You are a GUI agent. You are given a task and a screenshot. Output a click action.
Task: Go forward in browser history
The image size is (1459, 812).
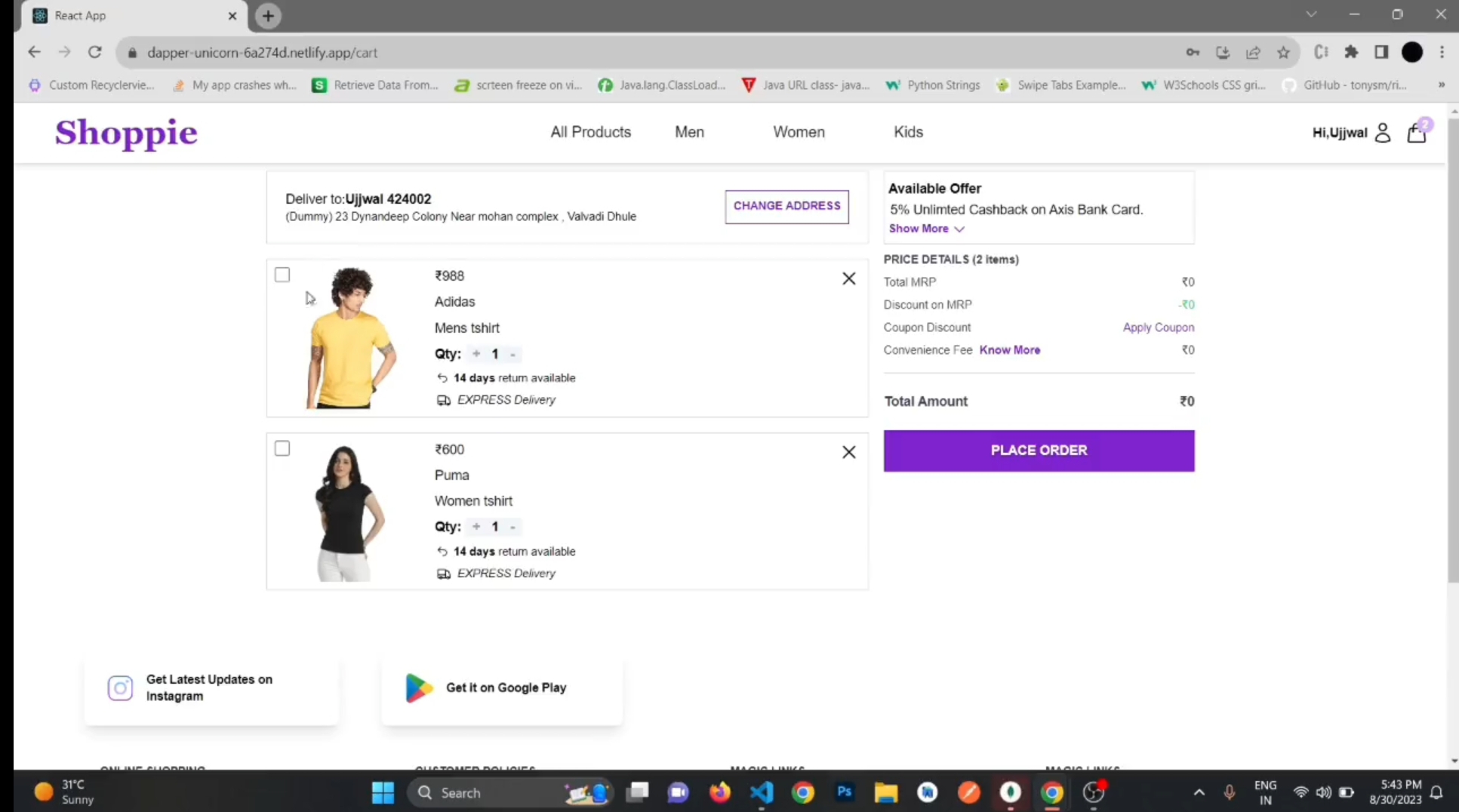[64, 52]
